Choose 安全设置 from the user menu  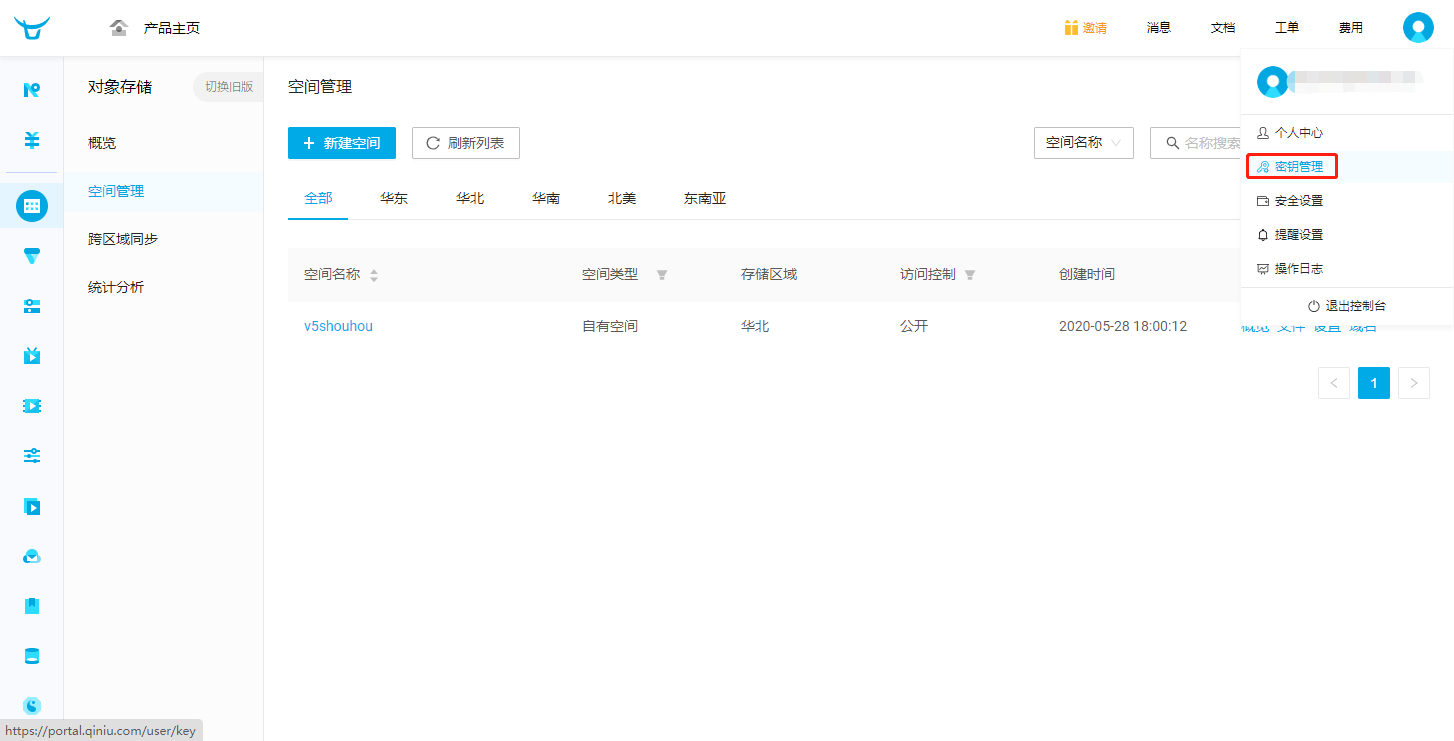coord(1298,201)
